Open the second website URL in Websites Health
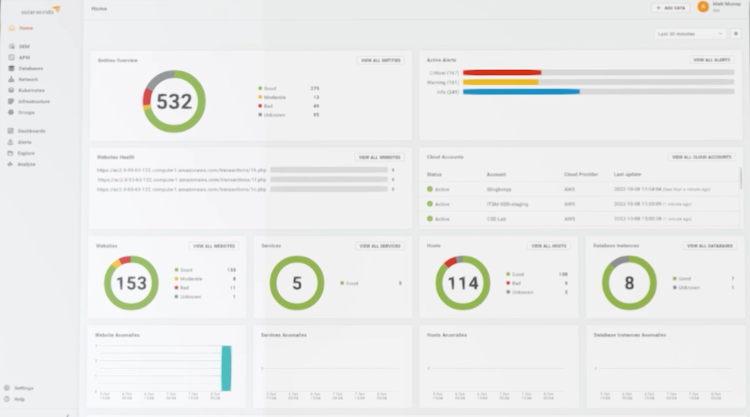 182,180
